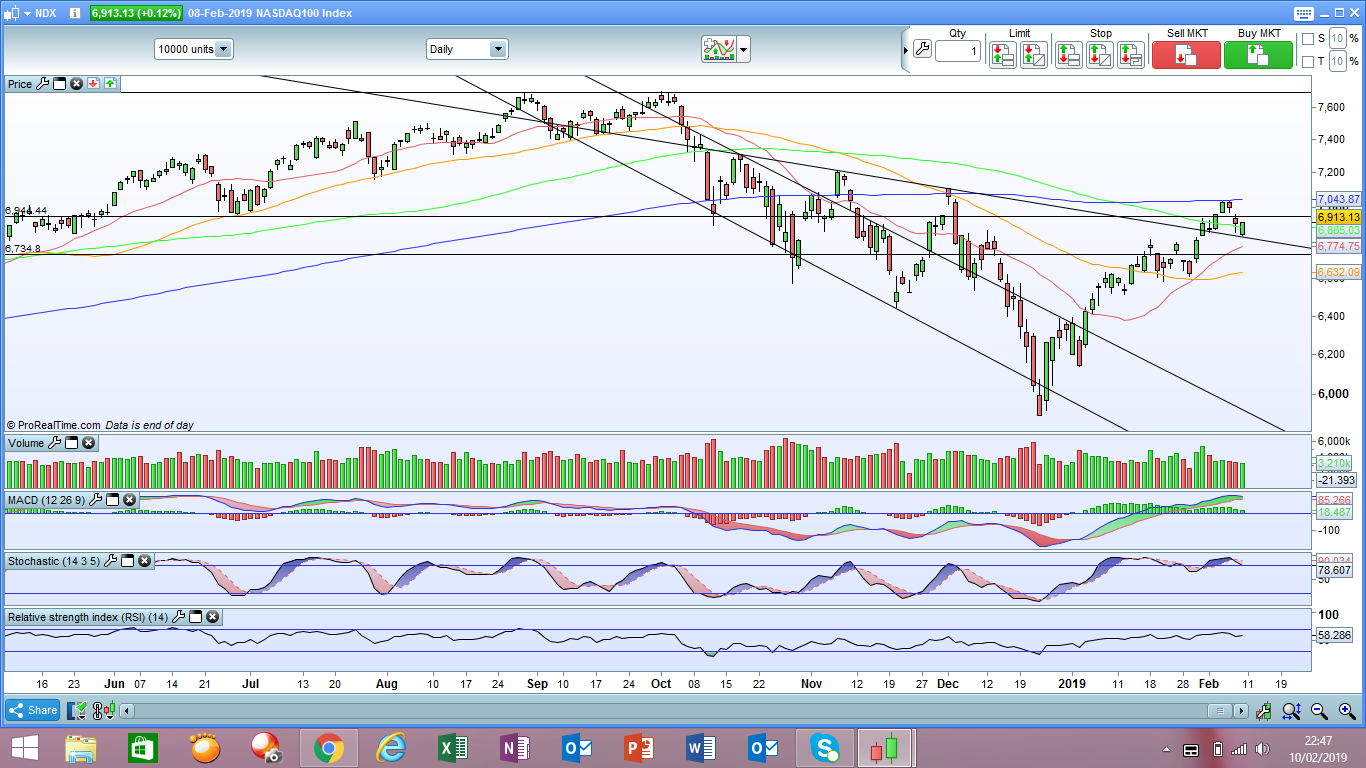This screenshot has height=768, width=1366.
Task: Collapse the trading toolbar with the side arrow
Action: [x=906, y=49]
